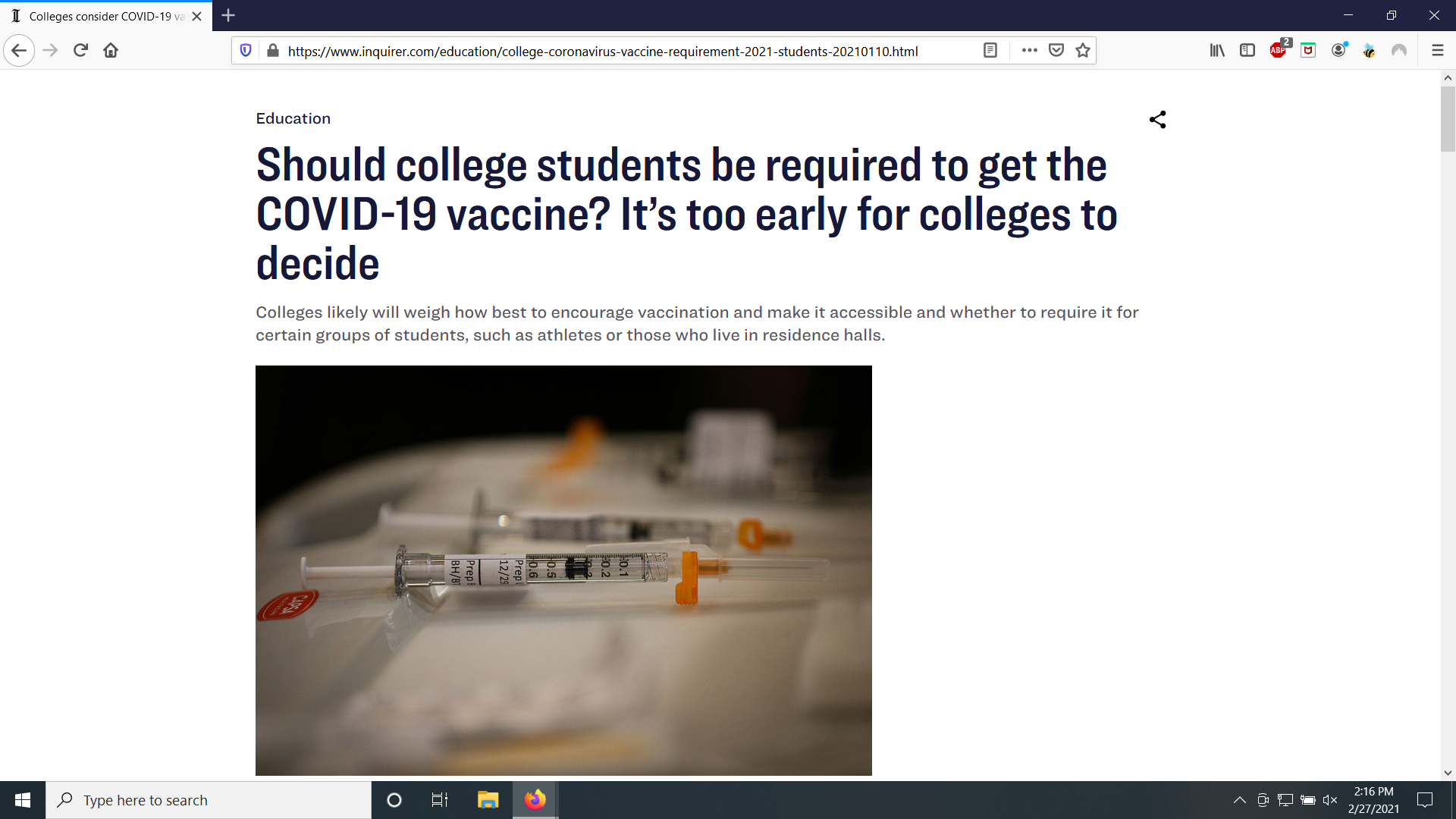Save page to Pocket
The image size is (1456, 819).
point(1056,50)
